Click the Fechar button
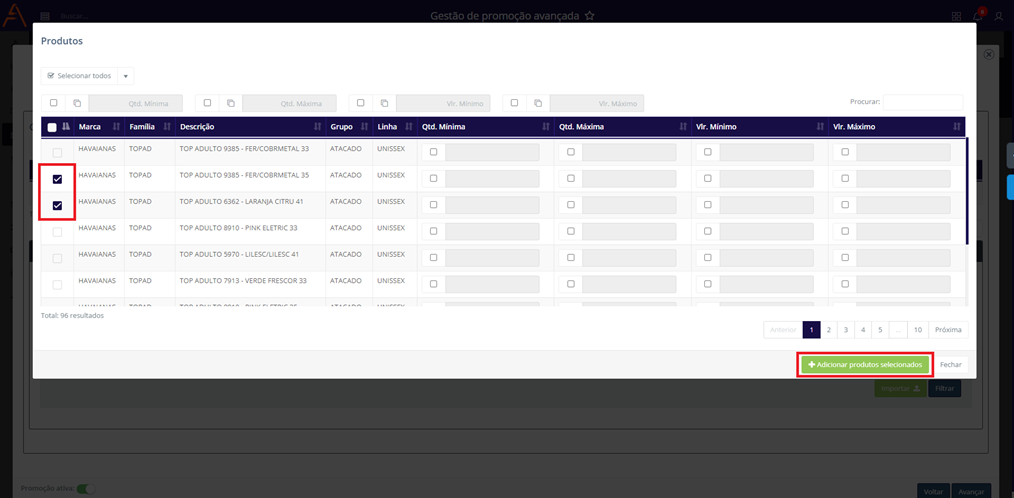This screenshot has width=1014, height=498. 950,365
